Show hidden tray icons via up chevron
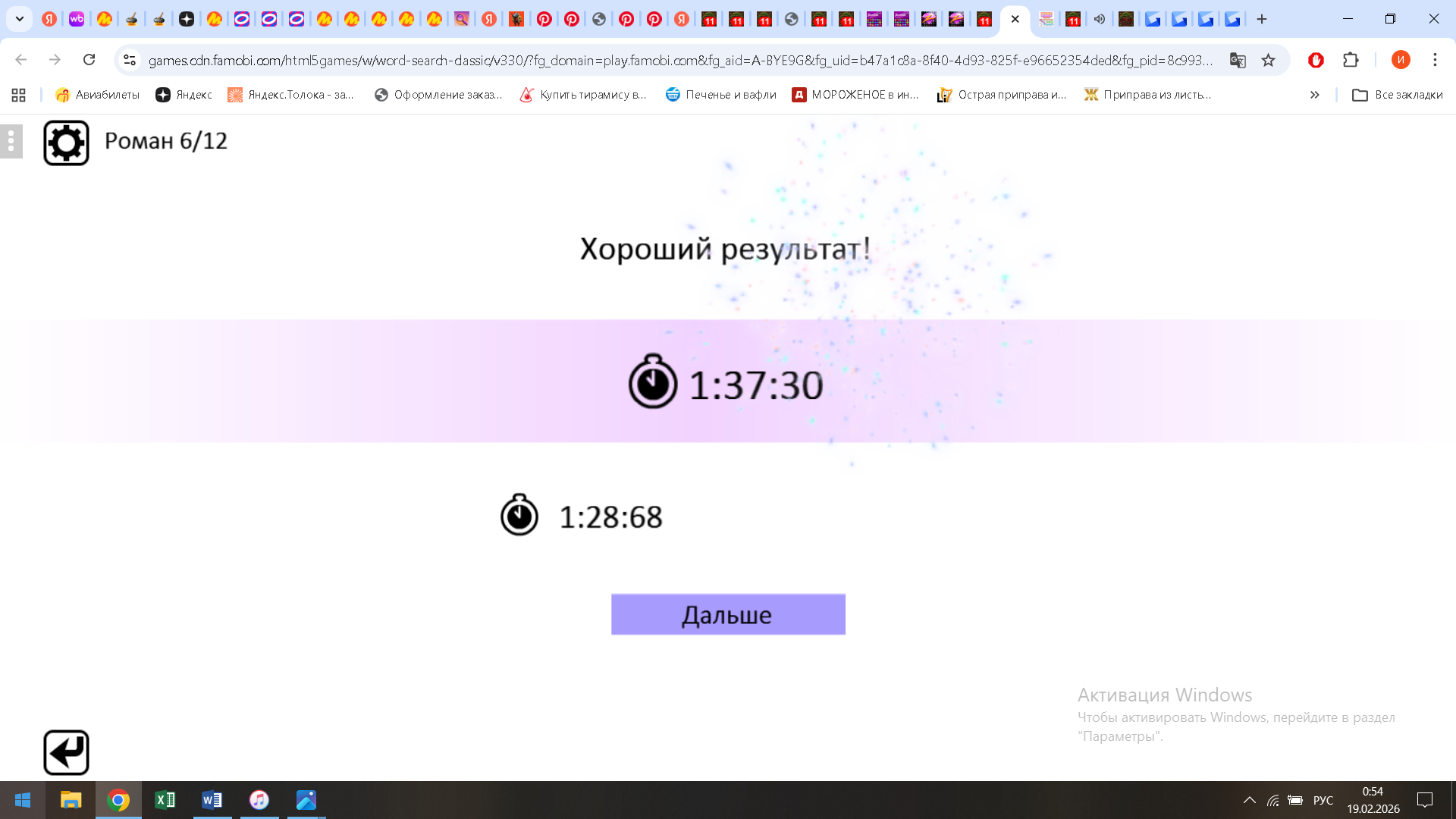 point(1250,800)
